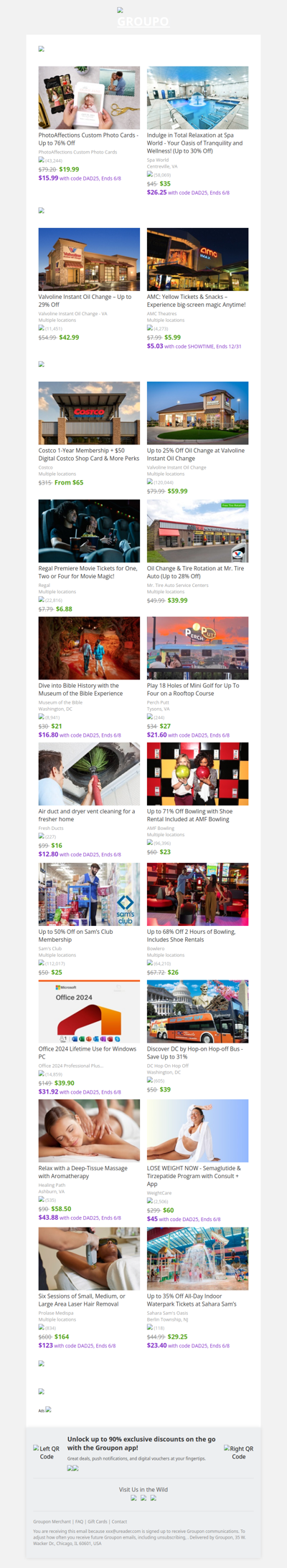The width and height of the screenshot is (287, 1568).
Task: Click the Groupon Merchant footer link
Action: click(x=52, y=1521)
